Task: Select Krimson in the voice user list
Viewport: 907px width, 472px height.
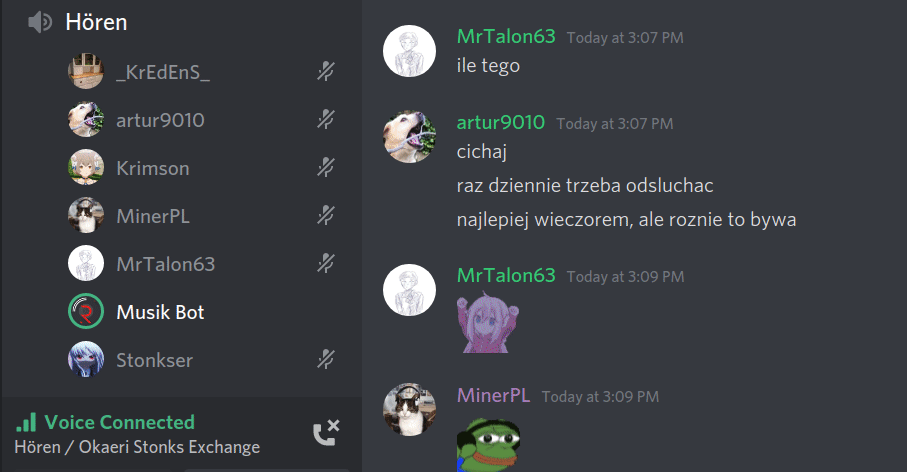Action: 181,168
